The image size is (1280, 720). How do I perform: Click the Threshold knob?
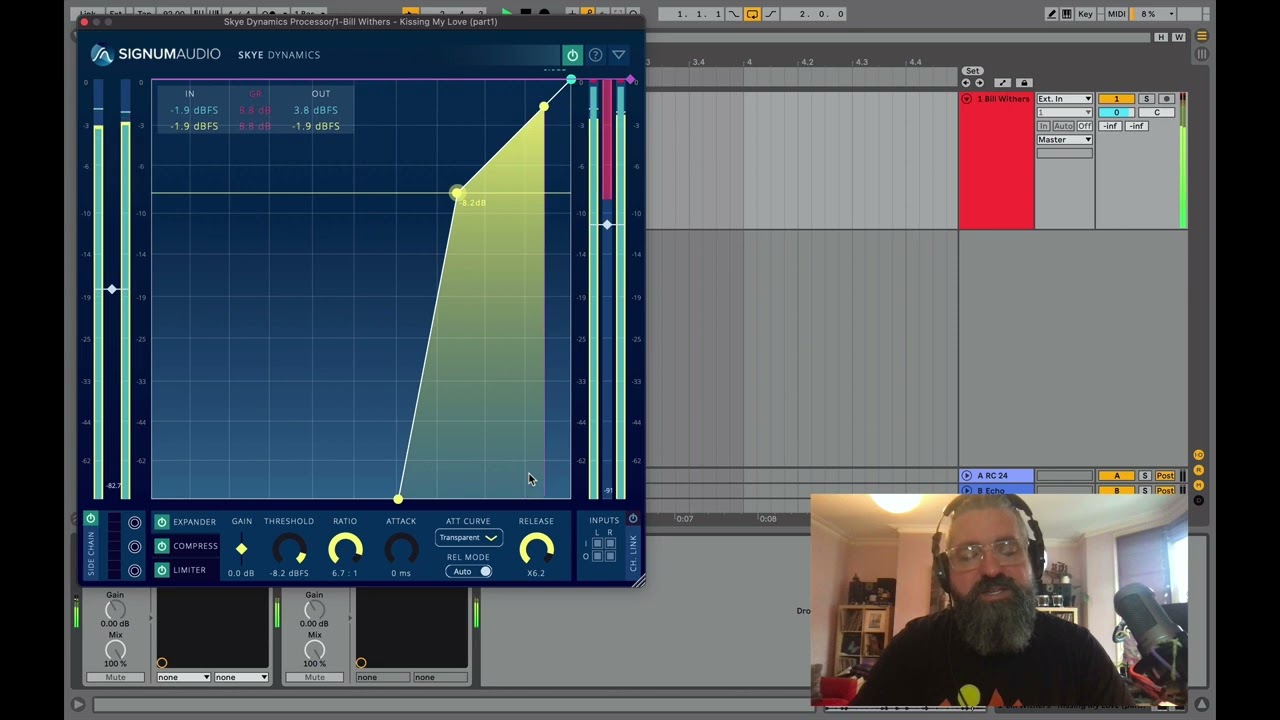[x=289, y=548]
